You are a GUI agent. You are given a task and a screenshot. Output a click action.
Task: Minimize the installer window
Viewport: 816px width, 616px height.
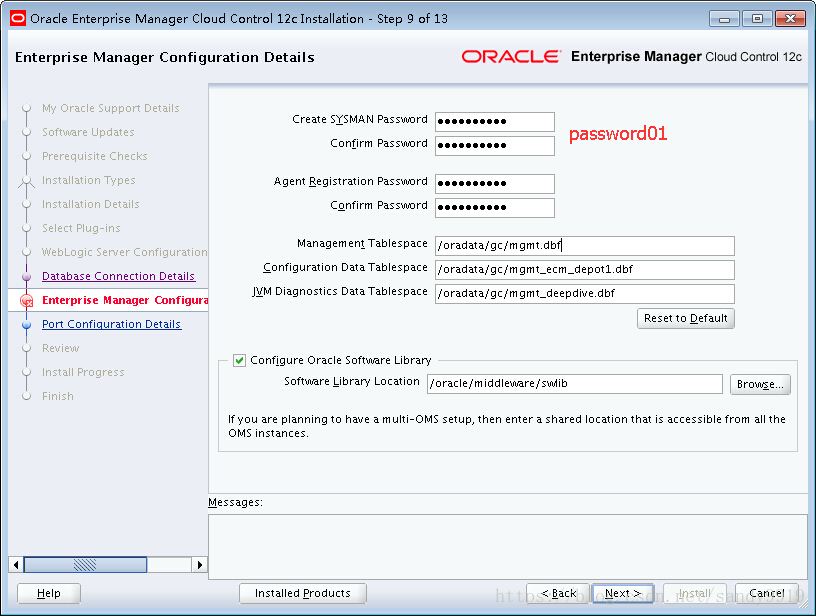[x=724, y=19]
